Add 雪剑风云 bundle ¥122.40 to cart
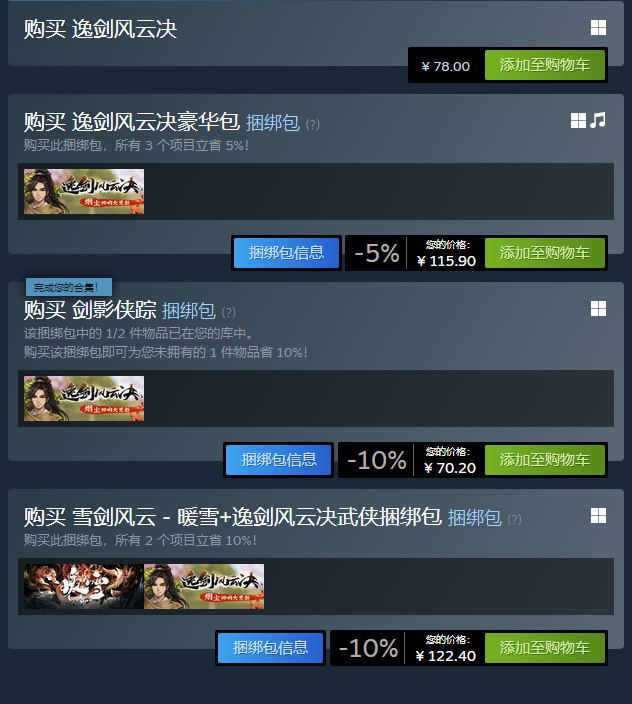Screen dimensions: 632x704 click(x=545, y=648)
